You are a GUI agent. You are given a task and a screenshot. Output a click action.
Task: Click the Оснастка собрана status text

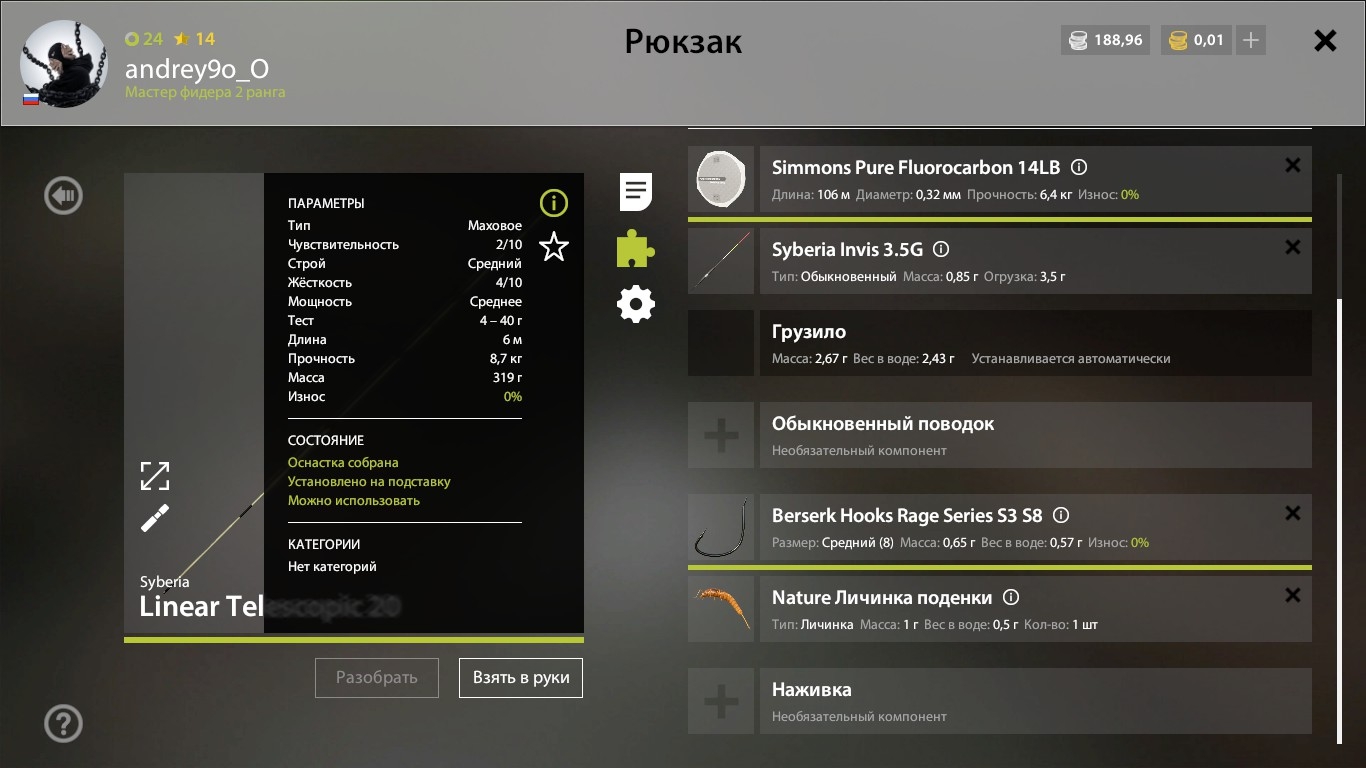(x=343, y=463)
